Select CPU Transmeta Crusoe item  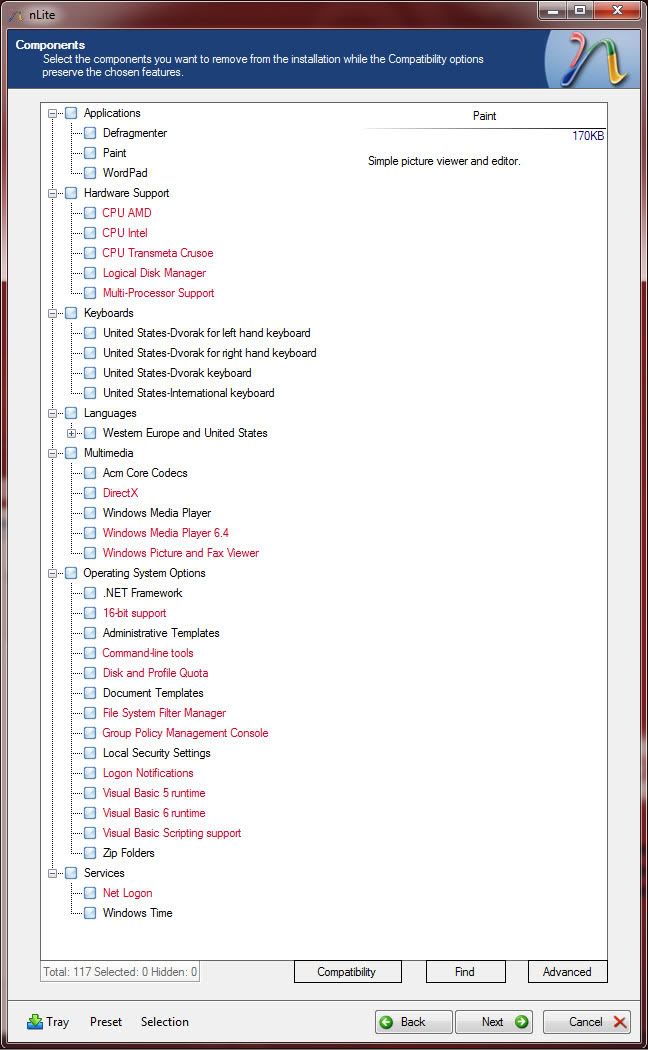pos(158,253)
